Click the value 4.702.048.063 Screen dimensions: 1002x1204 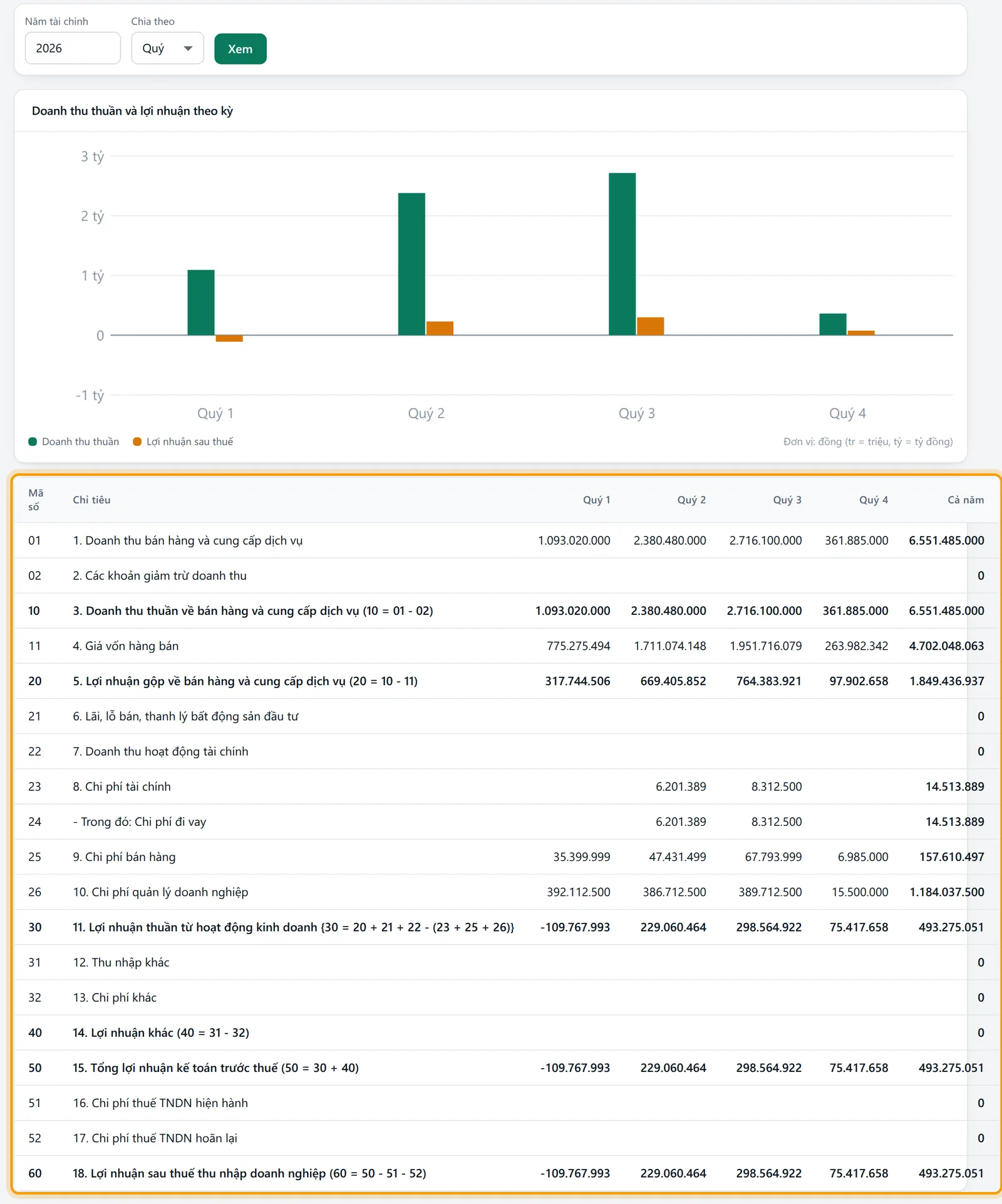point(946,646)
